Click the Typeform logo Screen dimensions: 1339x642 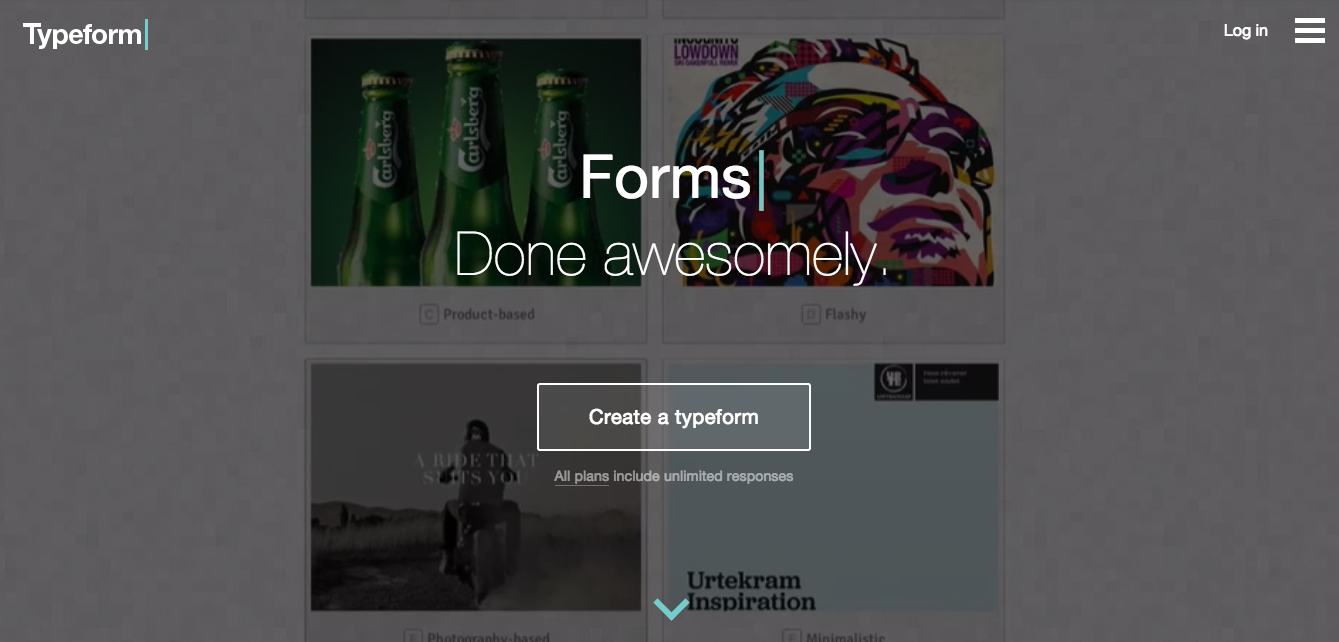[83, 35]
